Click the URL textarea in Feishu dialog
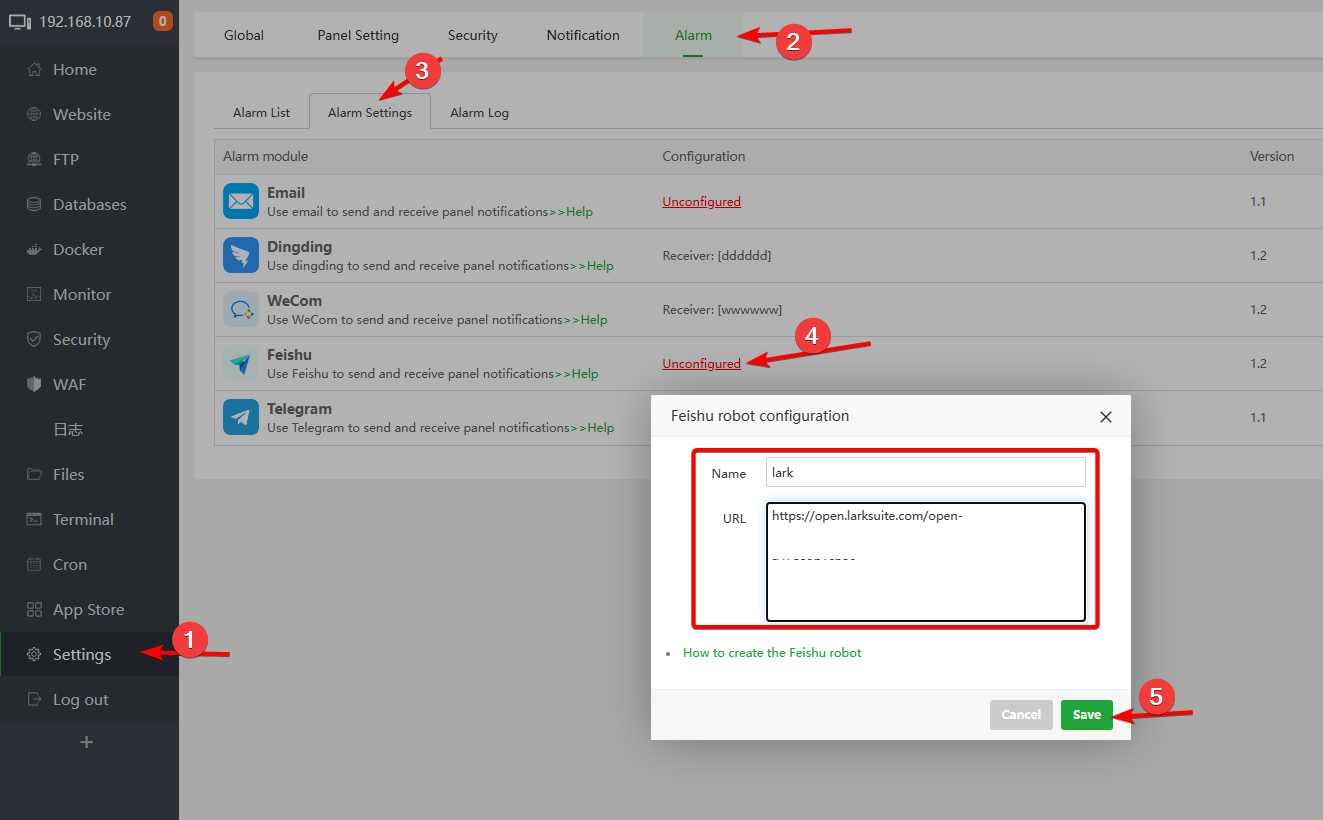The height and width of the screenshot is (820, 1323). (x=926, y=562)
